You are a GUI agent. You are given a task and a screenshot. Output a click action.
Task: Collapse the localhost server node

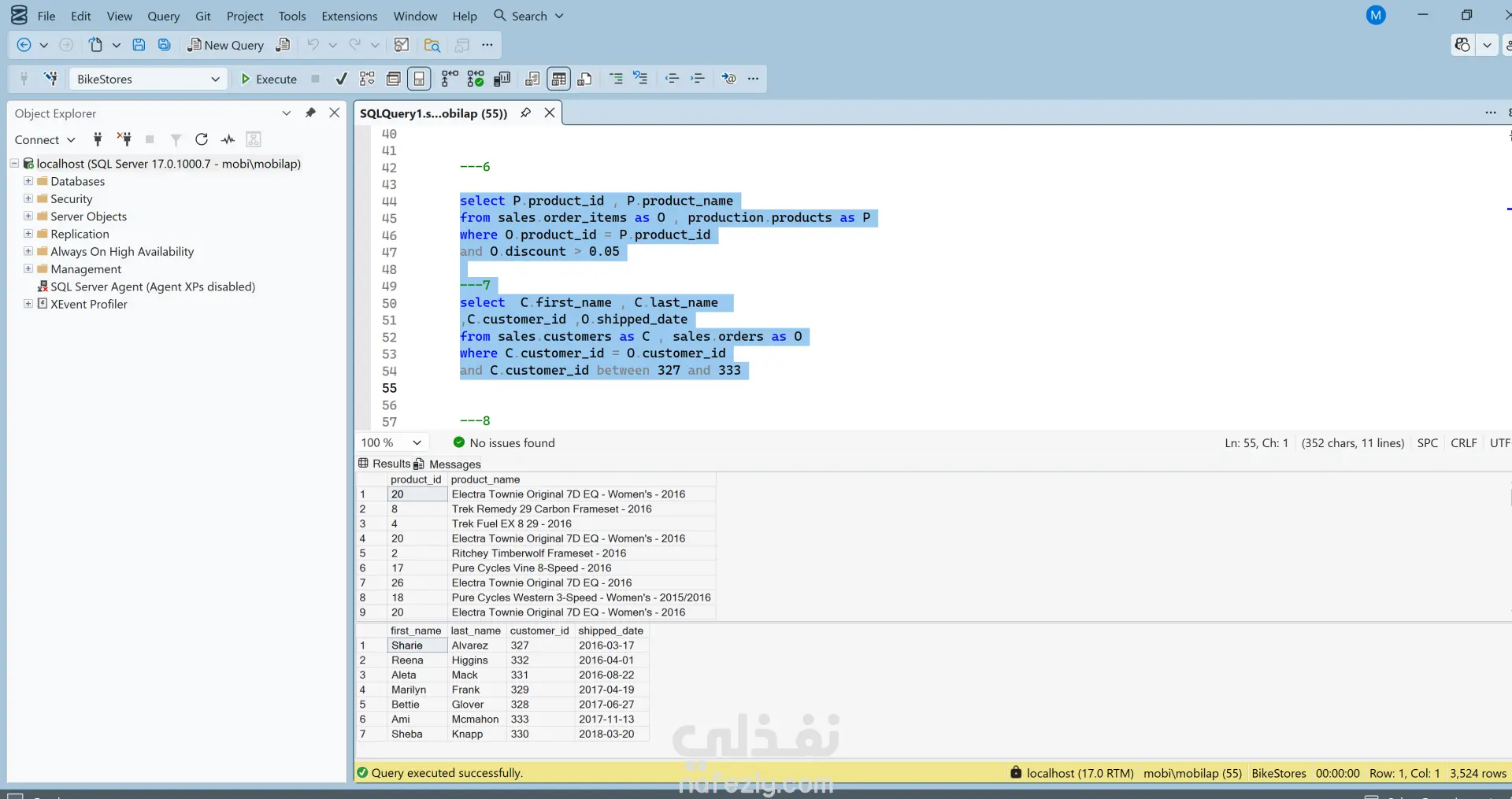(x=14, y=164)
